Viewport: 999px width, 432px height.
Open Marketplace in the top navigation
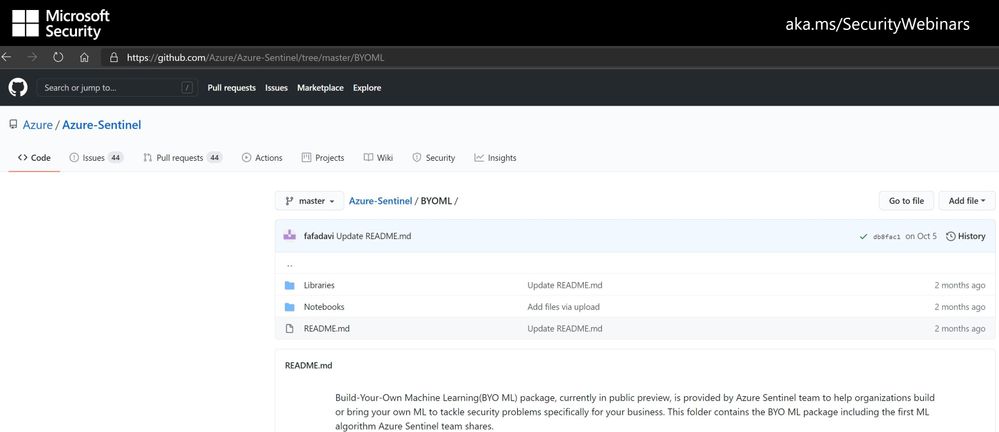pyautogui.click(x=320, y=88)
